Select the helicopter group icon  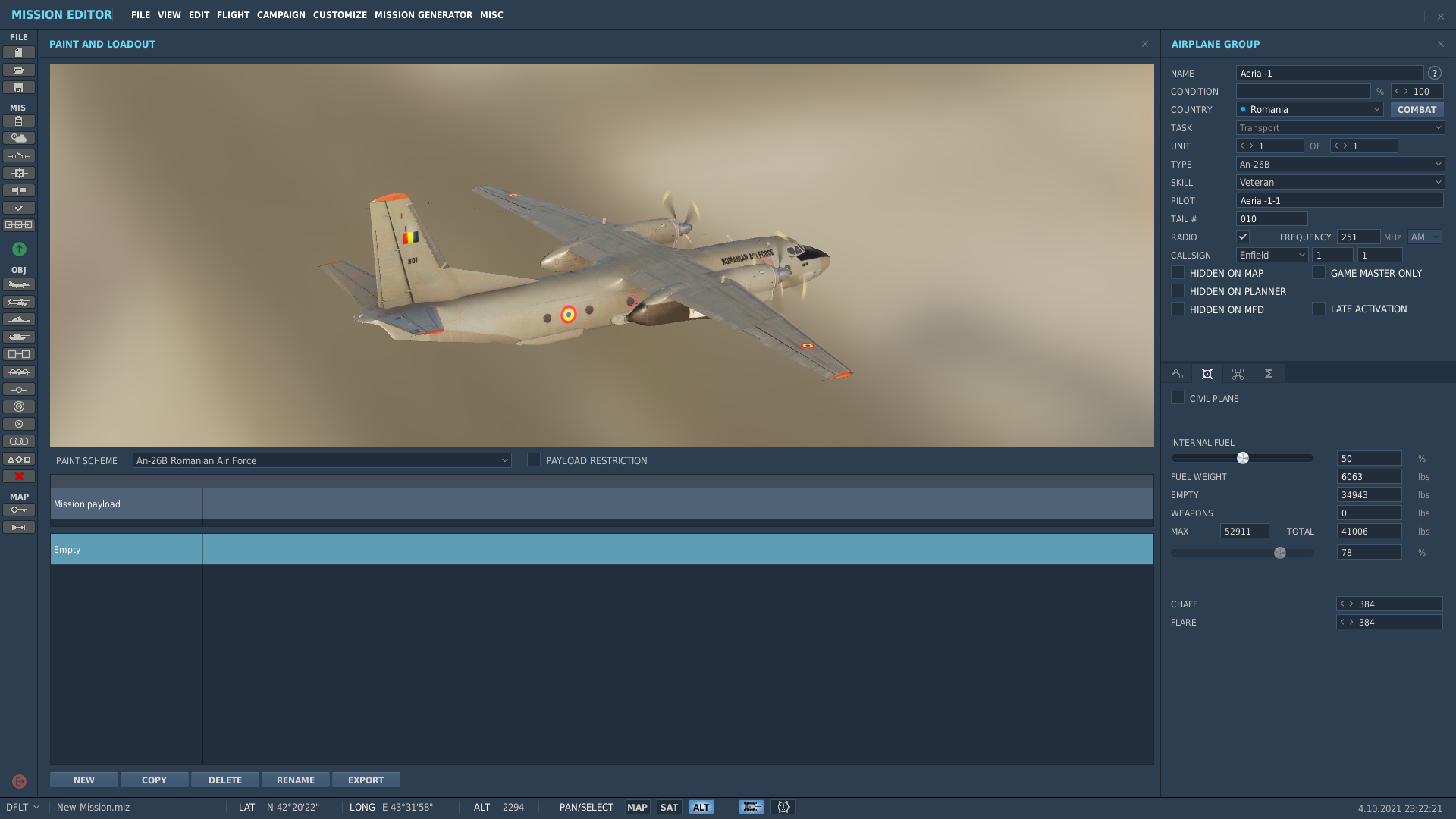click(19, 302)
